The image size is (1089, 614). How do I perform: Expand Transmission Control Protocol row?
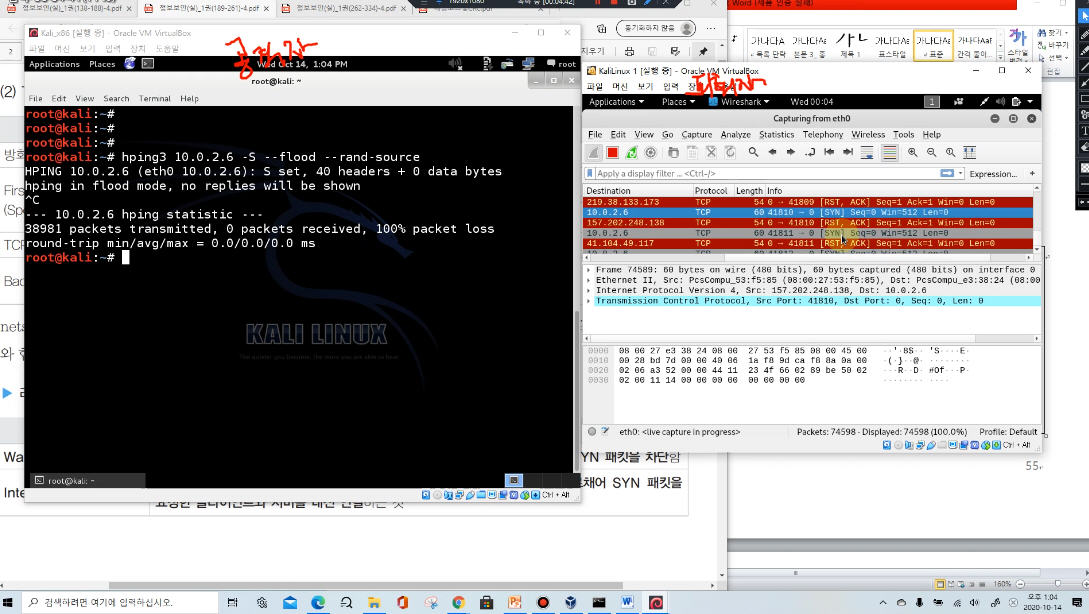pos(589,301)
